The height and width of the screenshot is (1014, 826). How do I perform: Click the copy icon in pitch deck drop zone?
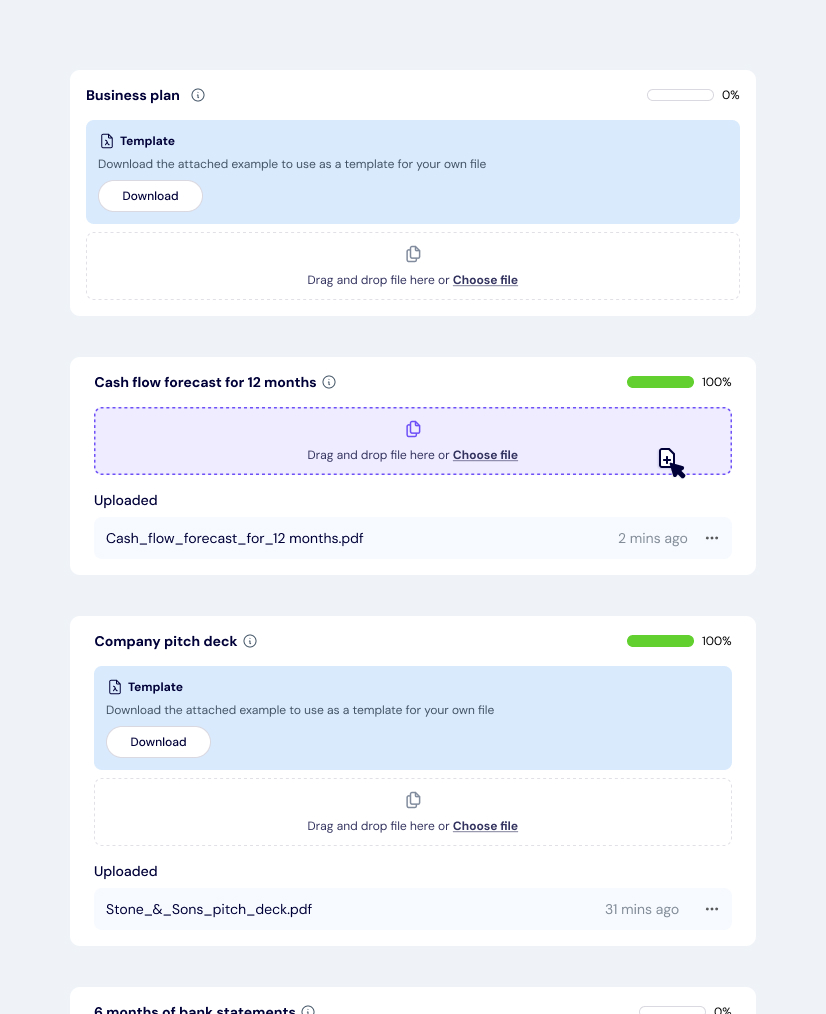[x=413, y=800]
